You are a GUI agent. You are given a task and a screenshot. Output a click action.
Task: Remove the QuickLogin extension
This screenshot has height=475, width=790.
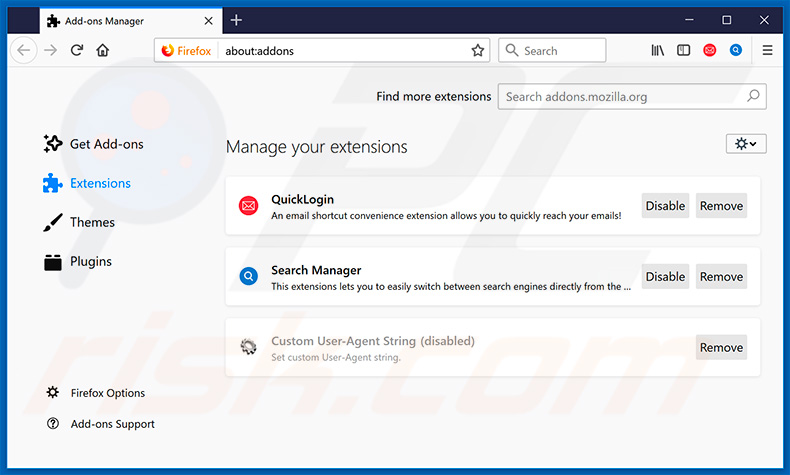click(721, 206)
